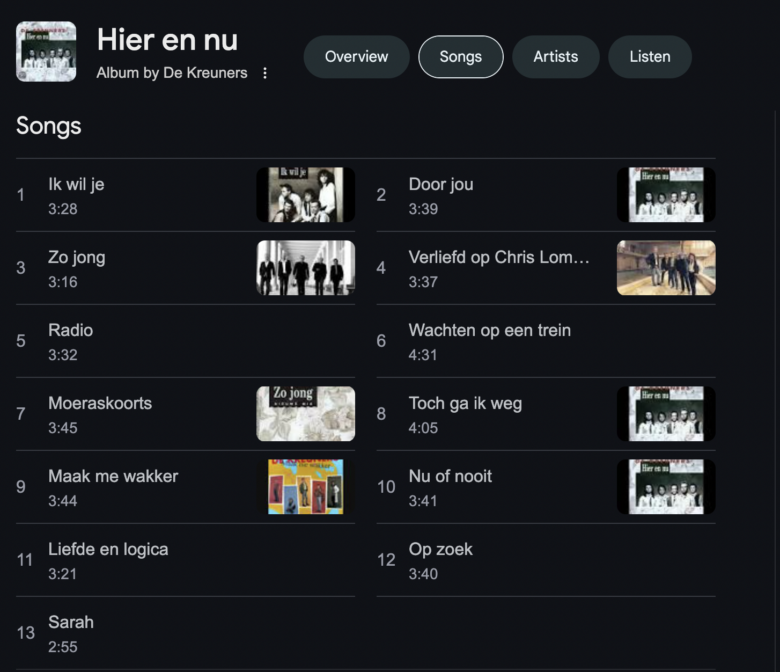Viewport: 780px width, 672px height.
Task: Select the Songs tab
Action: pyautogui.click(x=460, y=57)
